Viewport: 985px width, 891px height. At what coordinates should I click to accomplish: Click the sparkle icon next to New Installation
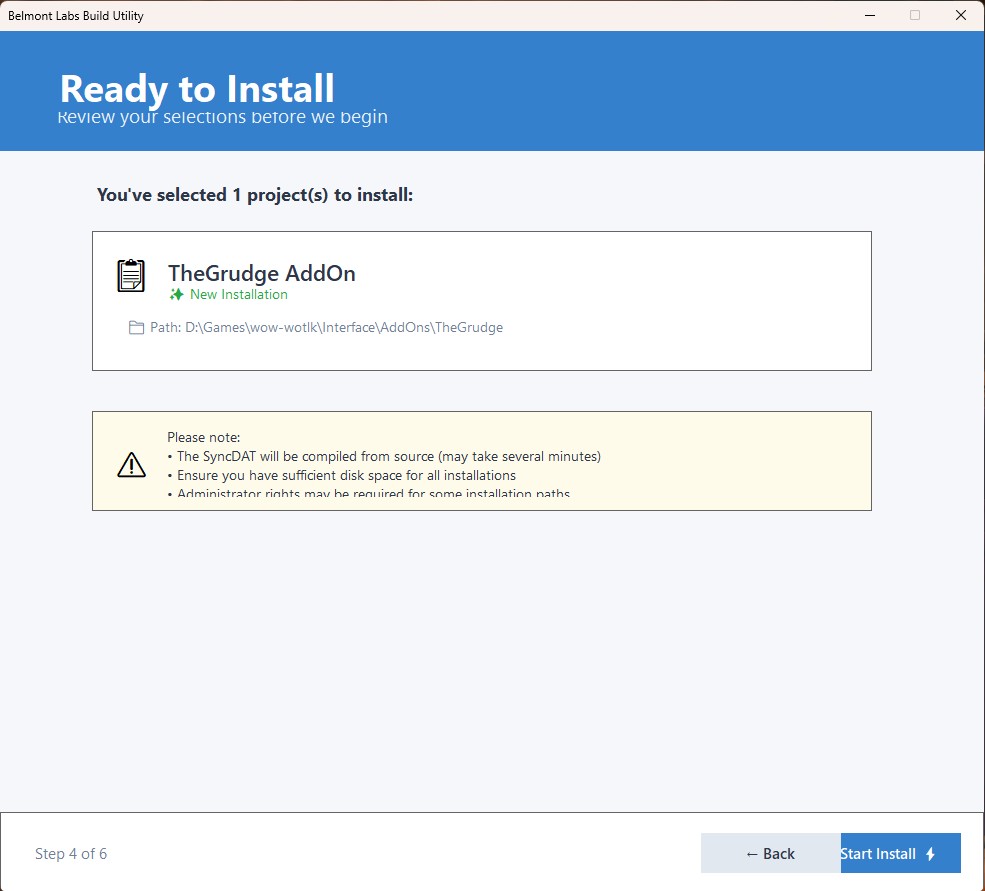click(177, 295)
